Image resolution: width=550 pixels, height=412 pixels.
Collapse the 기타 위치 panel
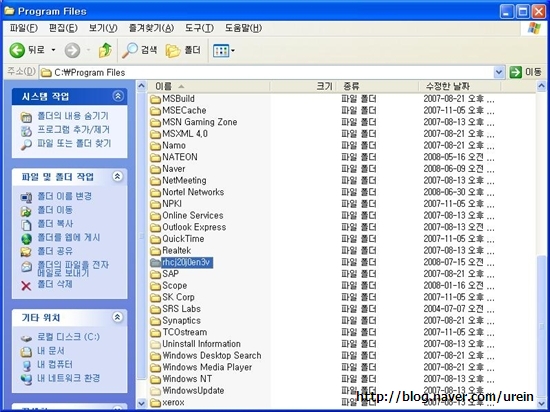(118, 317)
